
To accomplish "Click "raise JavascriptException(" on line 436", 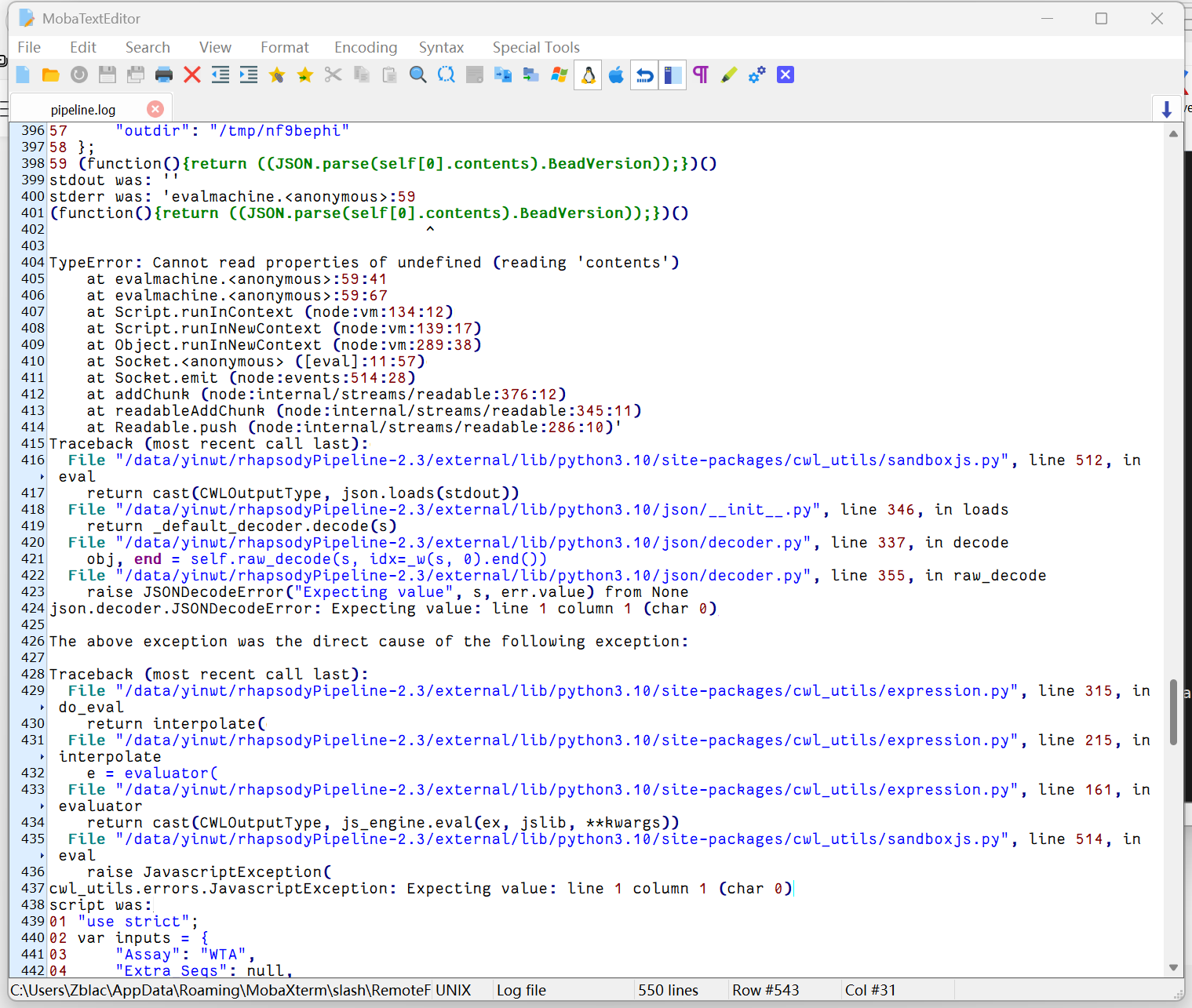I will pyautogui.click(x=209, y=872).
